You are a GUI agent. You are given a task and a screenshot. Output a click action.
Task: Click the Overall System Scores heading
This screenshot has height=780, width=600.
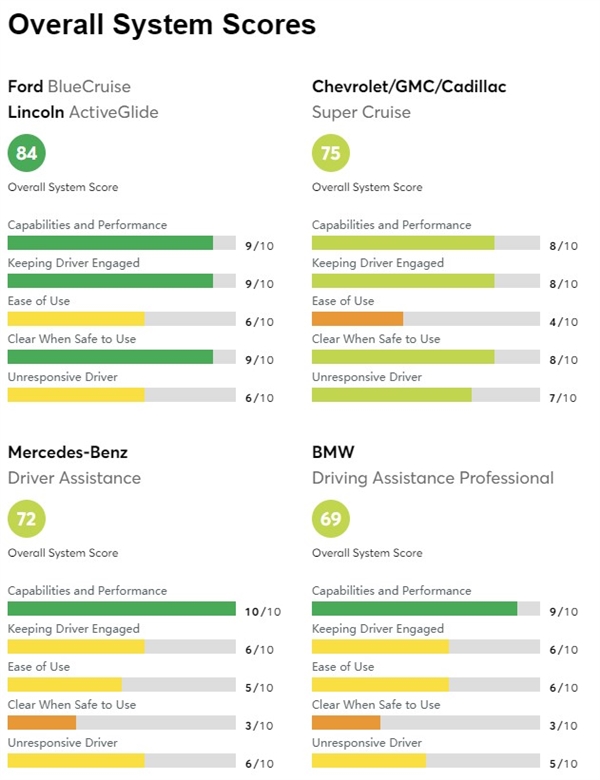pyautogui.click(x=162, y=24)
